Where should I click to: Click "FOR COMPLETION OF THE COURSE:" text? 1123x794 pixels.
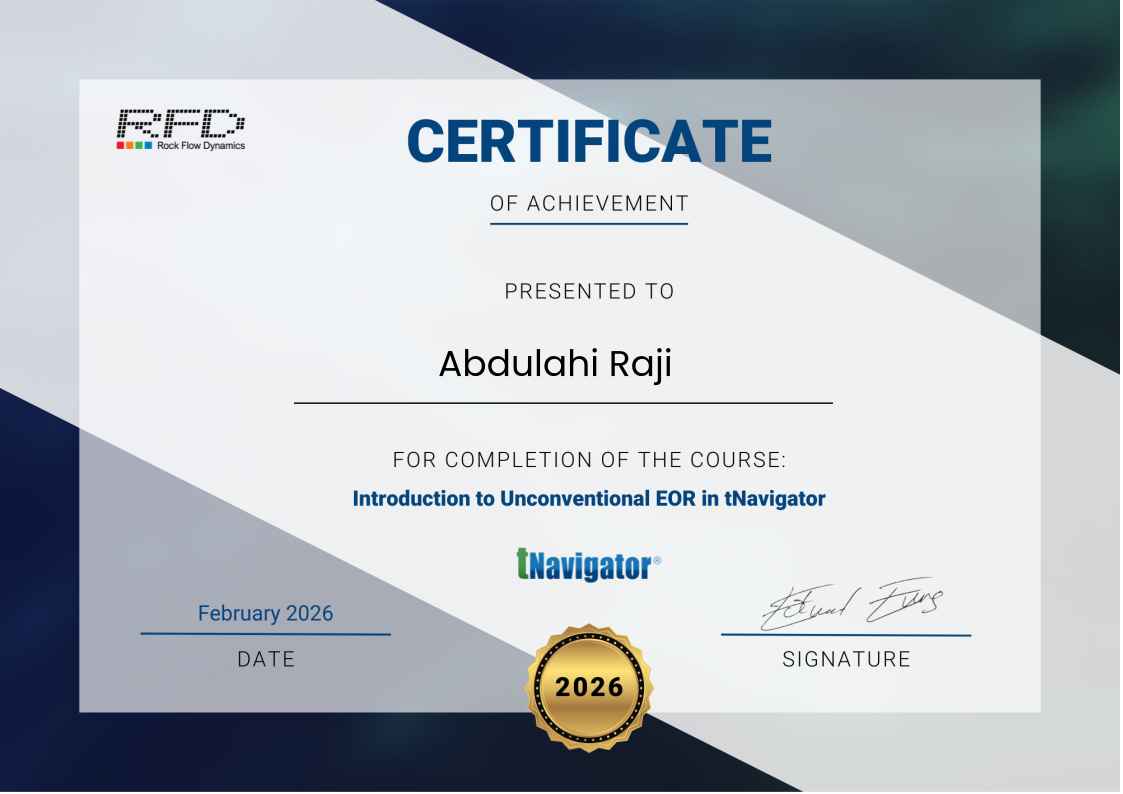click(589, 460)
